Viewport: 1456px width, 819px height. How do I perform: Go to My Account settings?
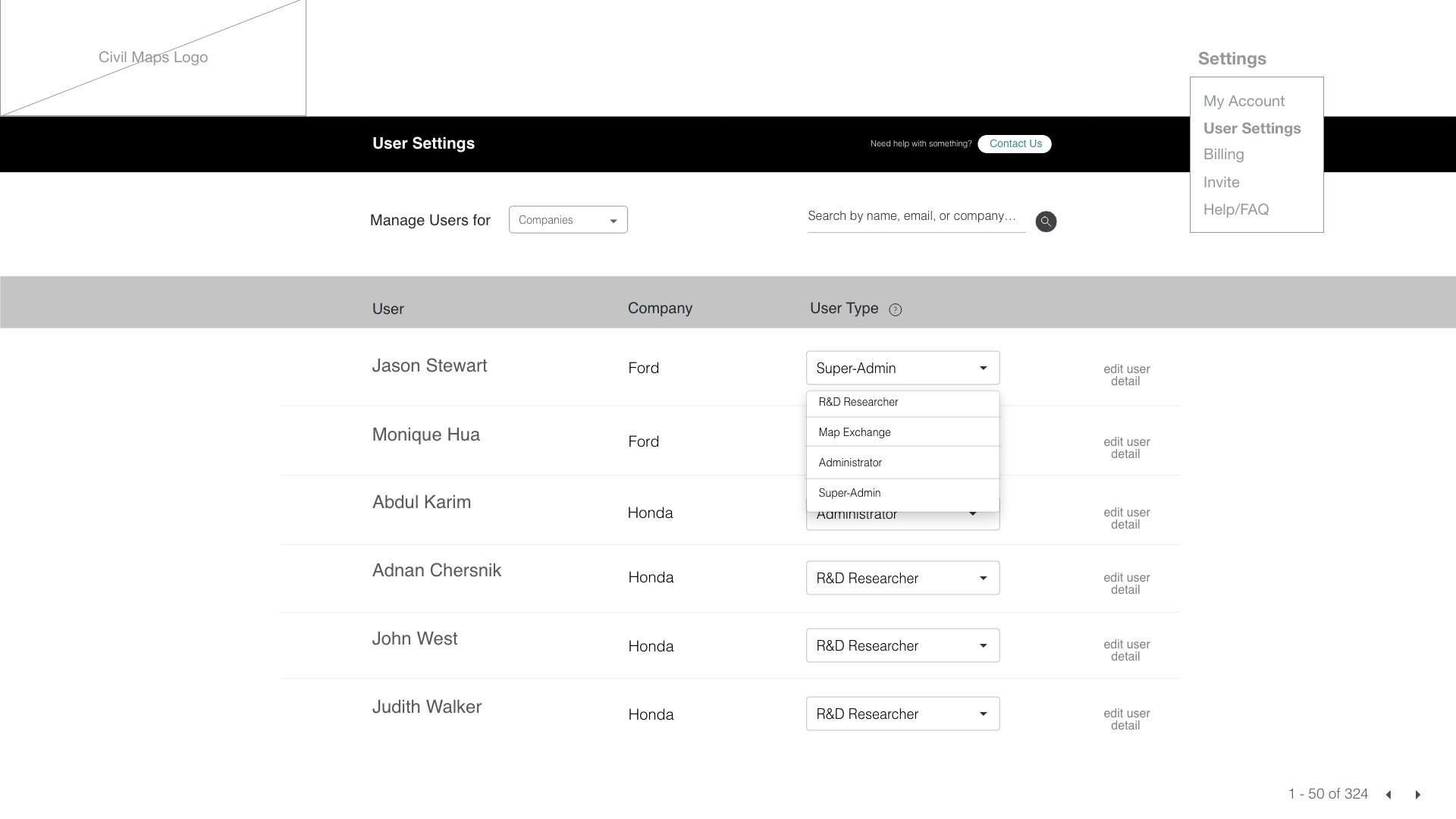(x=1244, y=101)
